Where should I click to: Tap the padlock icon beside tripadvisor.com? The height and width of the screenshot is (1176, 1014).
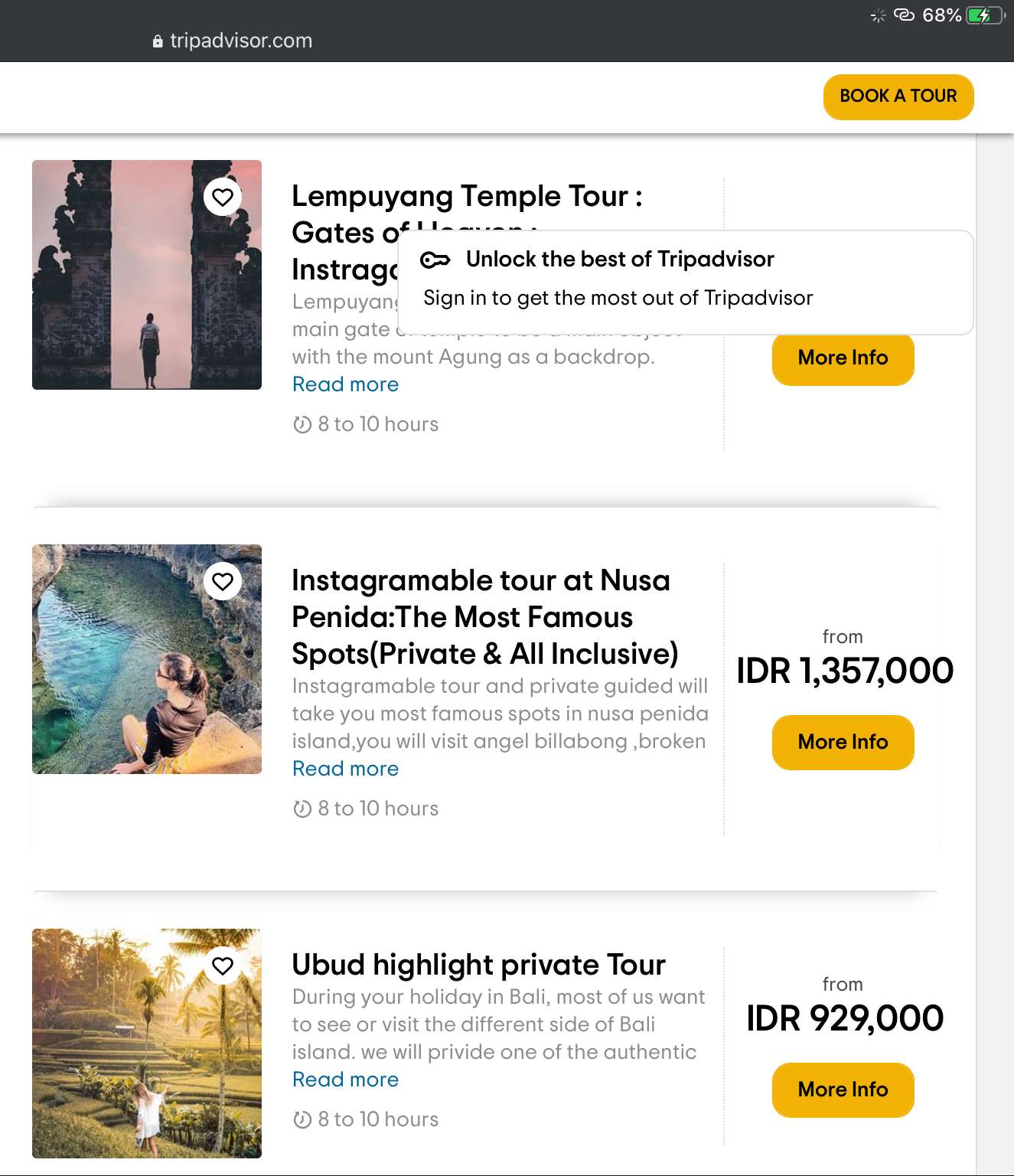pos(158,41)
